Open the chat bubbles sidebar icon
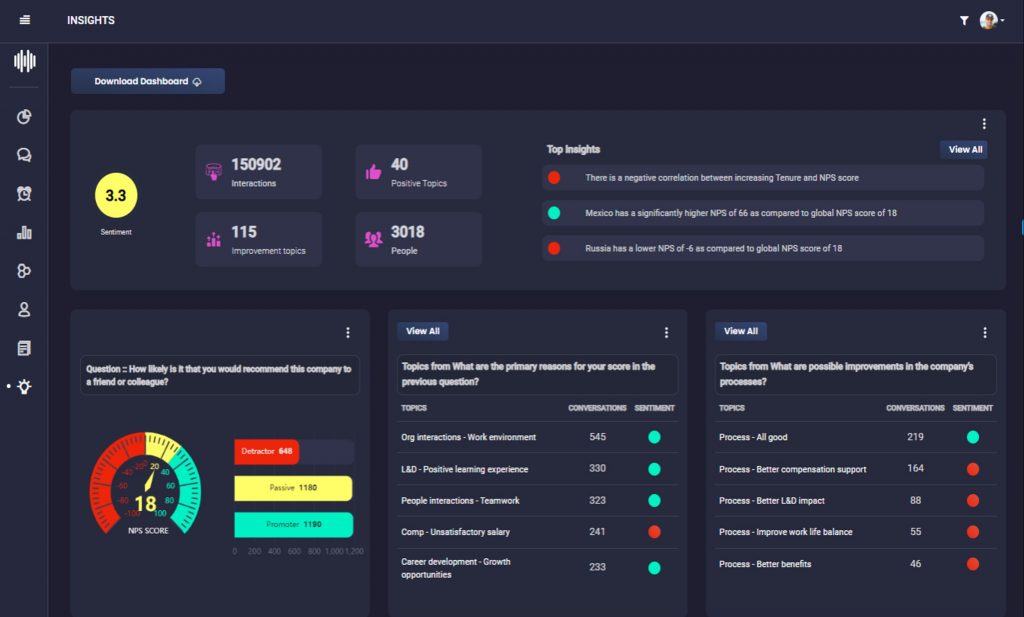The height and width of the screenshot is (617, 1024). [x=24, y=155]
